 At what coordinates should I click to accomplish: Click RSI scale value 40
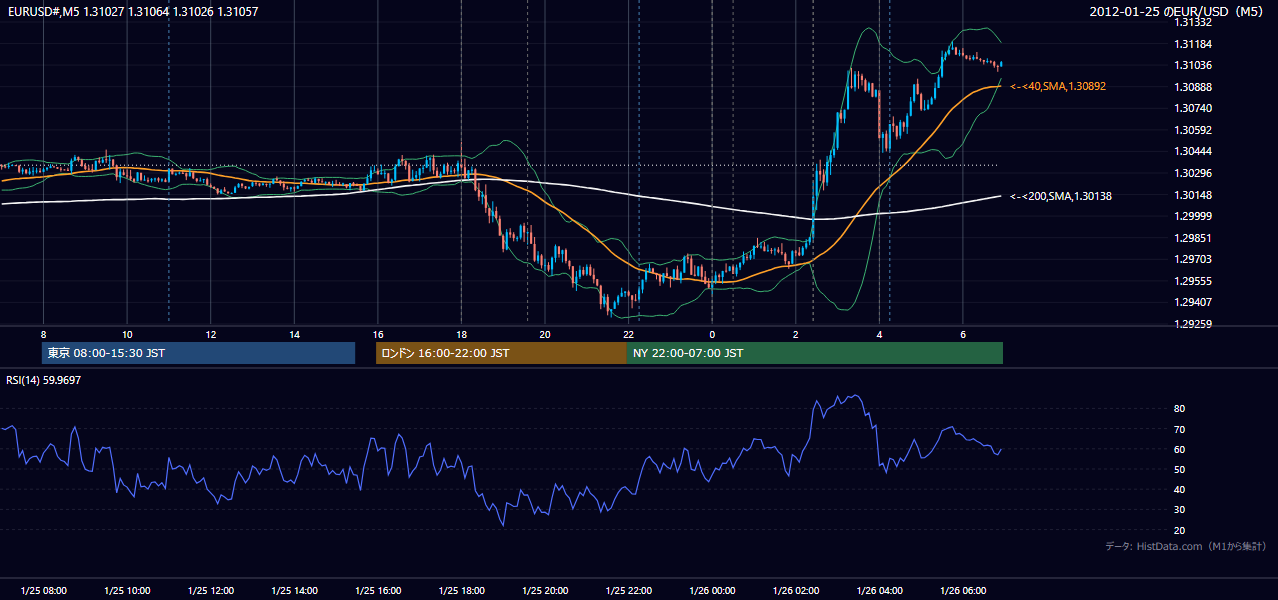[1180, 489]
